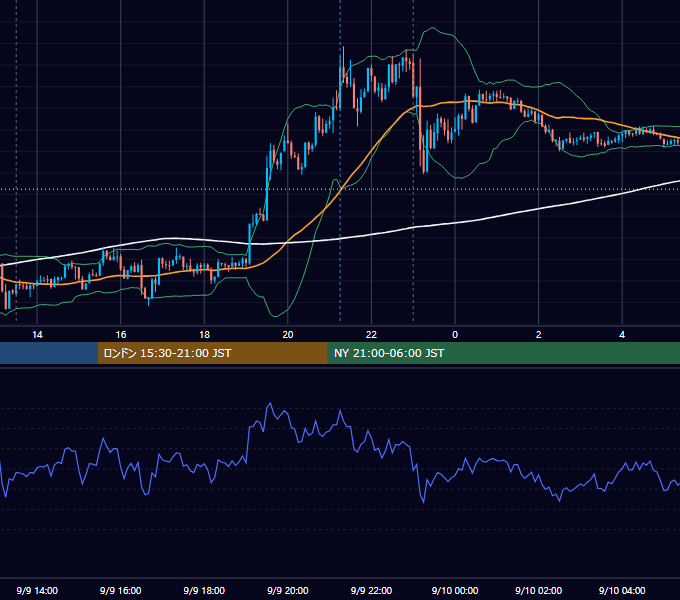Select the 2 hour label on time axis
This screenshot has width=680, height=600.
[x=539, y=335]
